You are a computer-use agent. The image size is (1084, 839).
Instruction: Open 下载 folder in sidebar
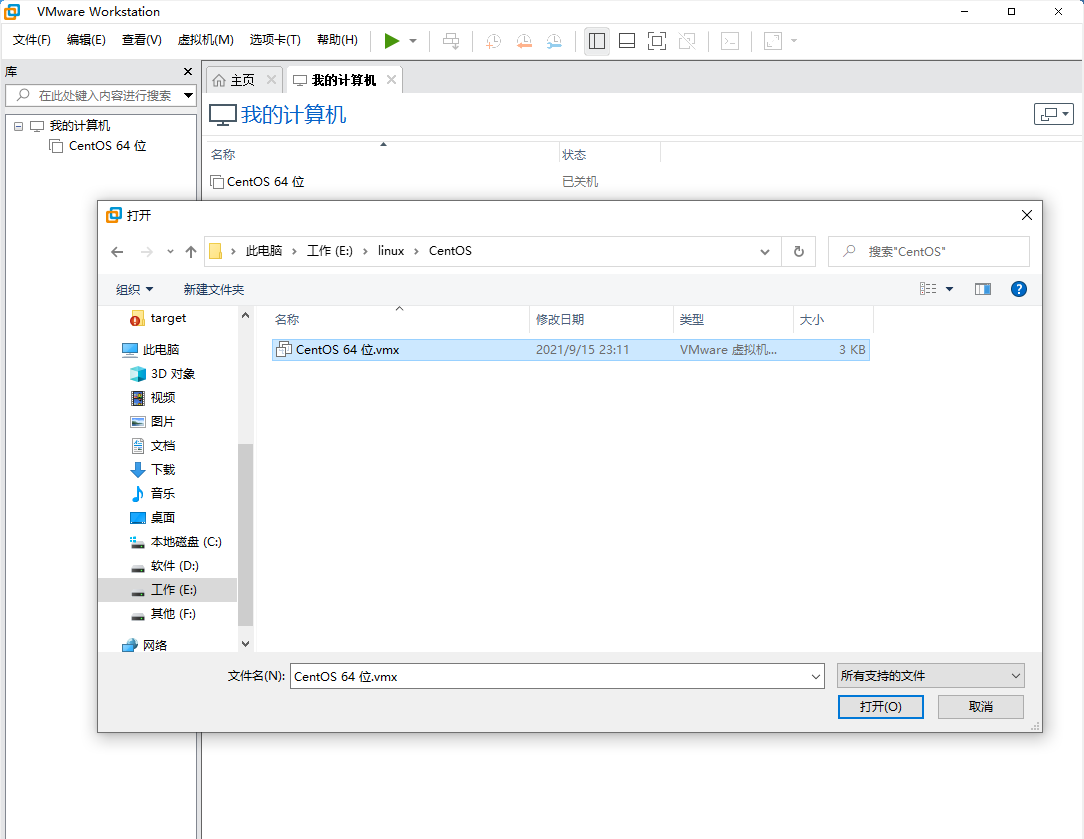(x=153, y=470)
